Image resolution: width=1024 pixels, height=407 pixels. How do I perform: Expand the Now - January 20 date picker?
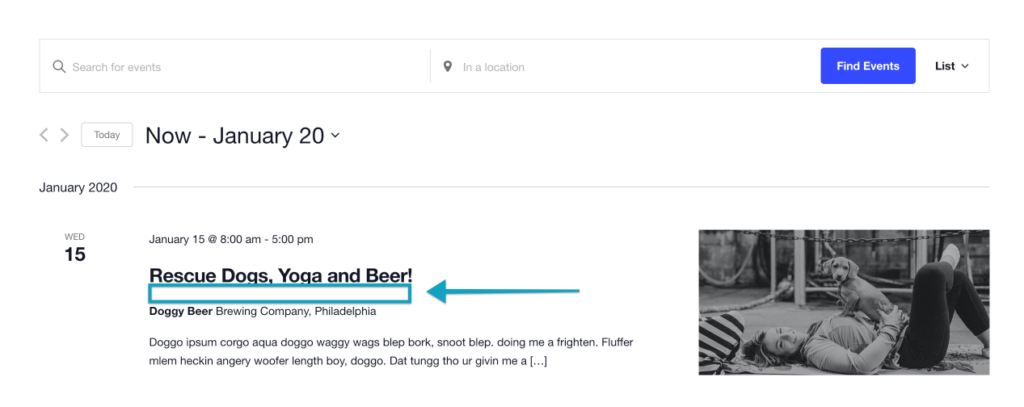click(x=242, y=135)
